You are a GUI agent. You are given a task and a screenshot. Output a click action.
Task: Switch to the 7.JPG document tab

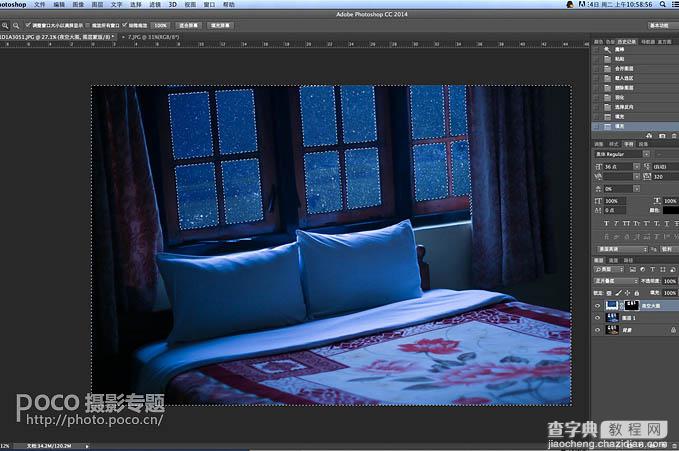153,37
